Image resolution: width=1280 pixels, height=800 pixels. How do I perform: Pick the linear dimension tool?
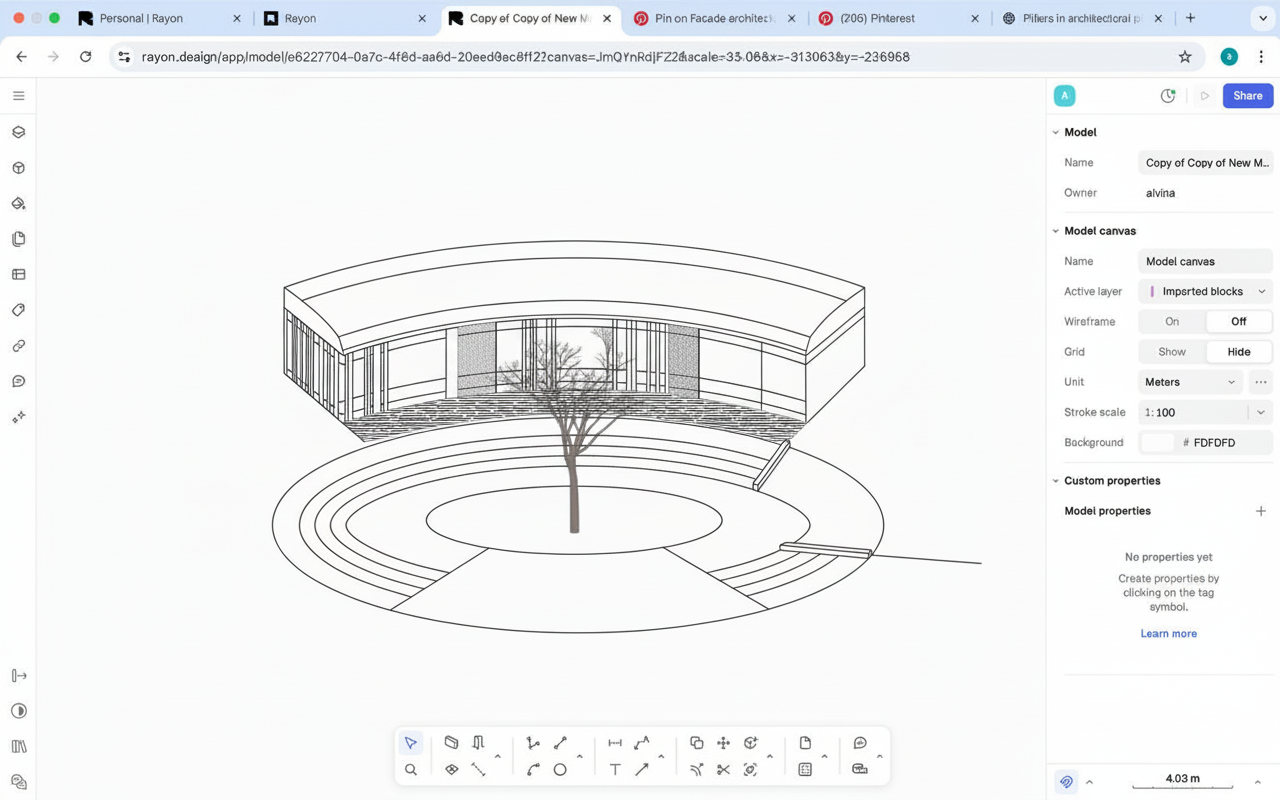[x=615, y=743]
